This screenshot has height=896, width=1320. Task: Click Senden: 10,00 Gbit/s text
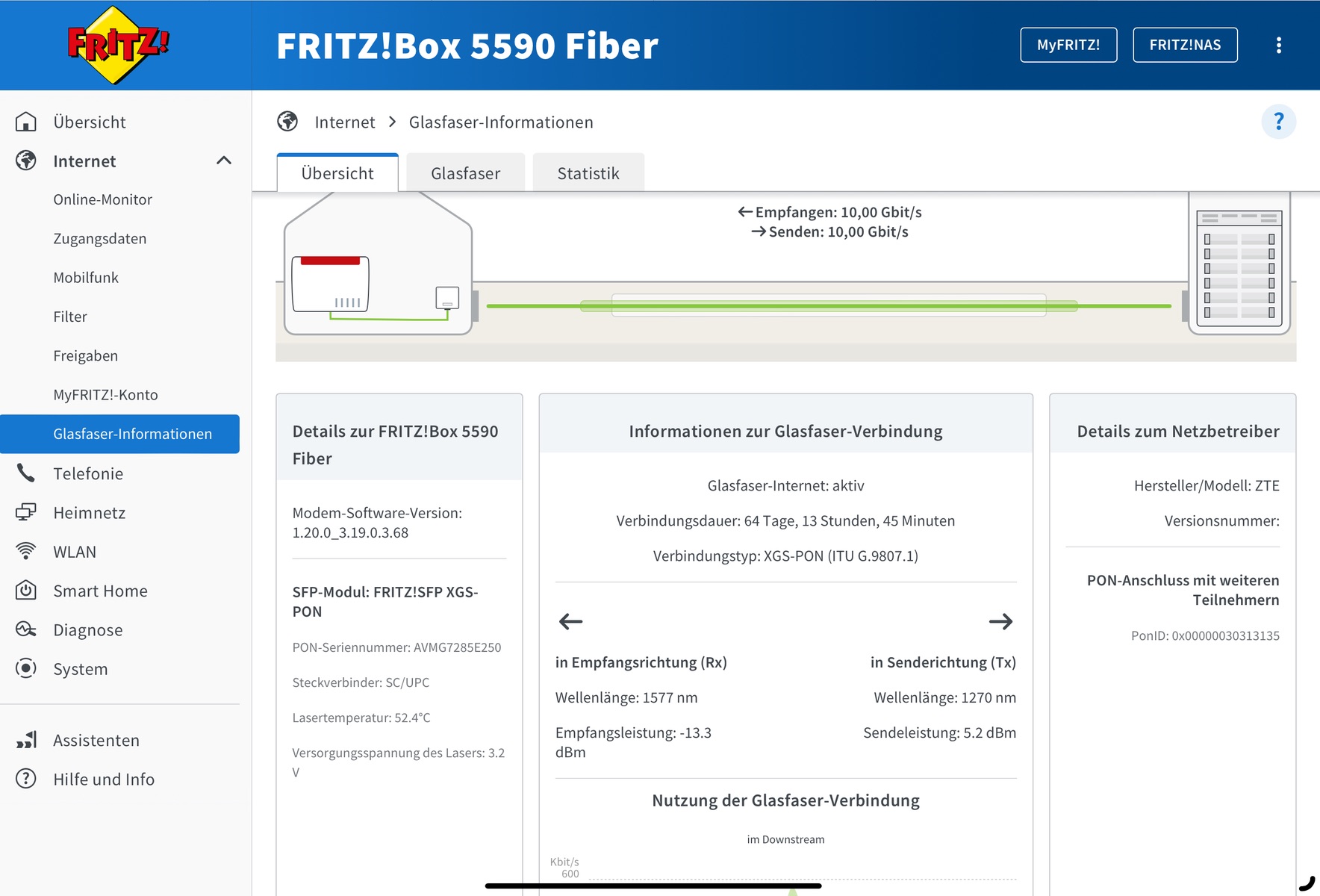pyautogui.click(x=830, y=231)
